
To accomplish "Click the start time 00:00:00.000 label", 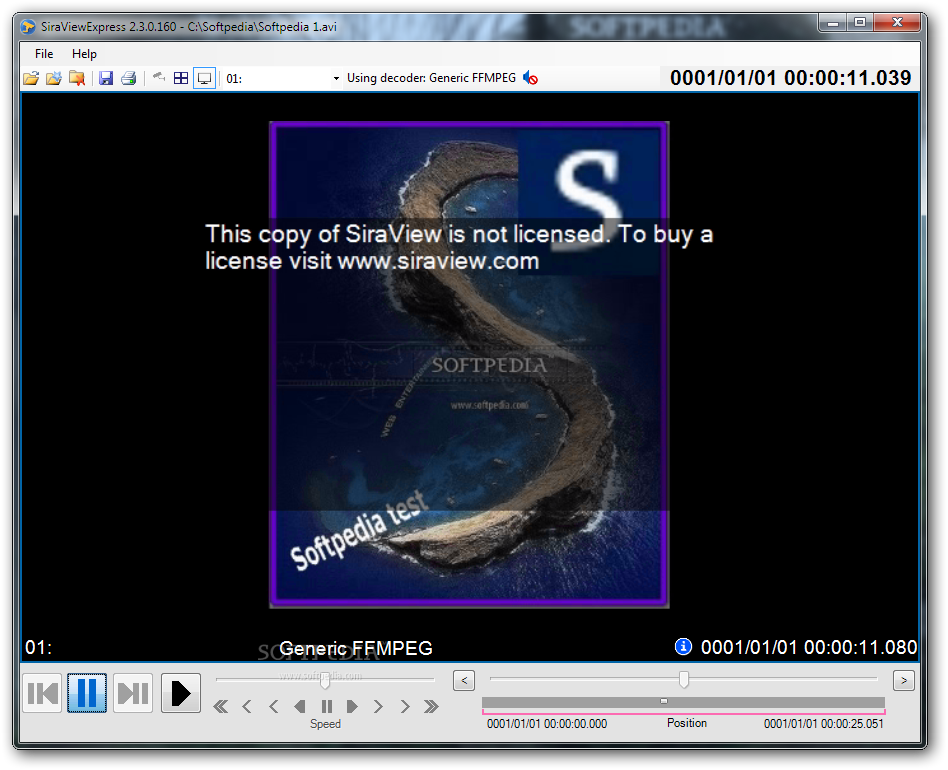I will (x=547, y=723).
